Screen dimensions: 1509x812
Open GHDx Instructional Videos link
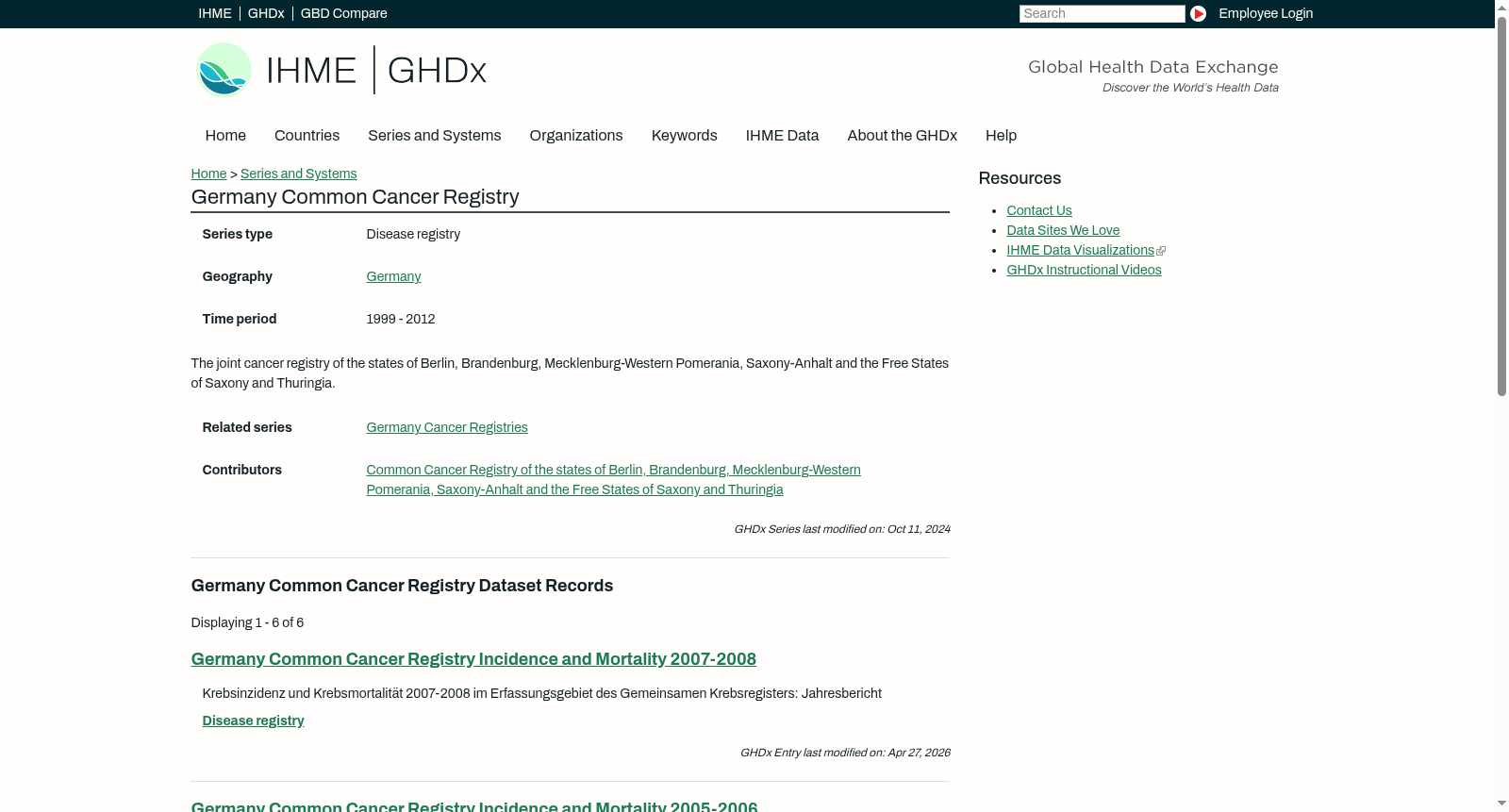click(x=1084, y=270)
